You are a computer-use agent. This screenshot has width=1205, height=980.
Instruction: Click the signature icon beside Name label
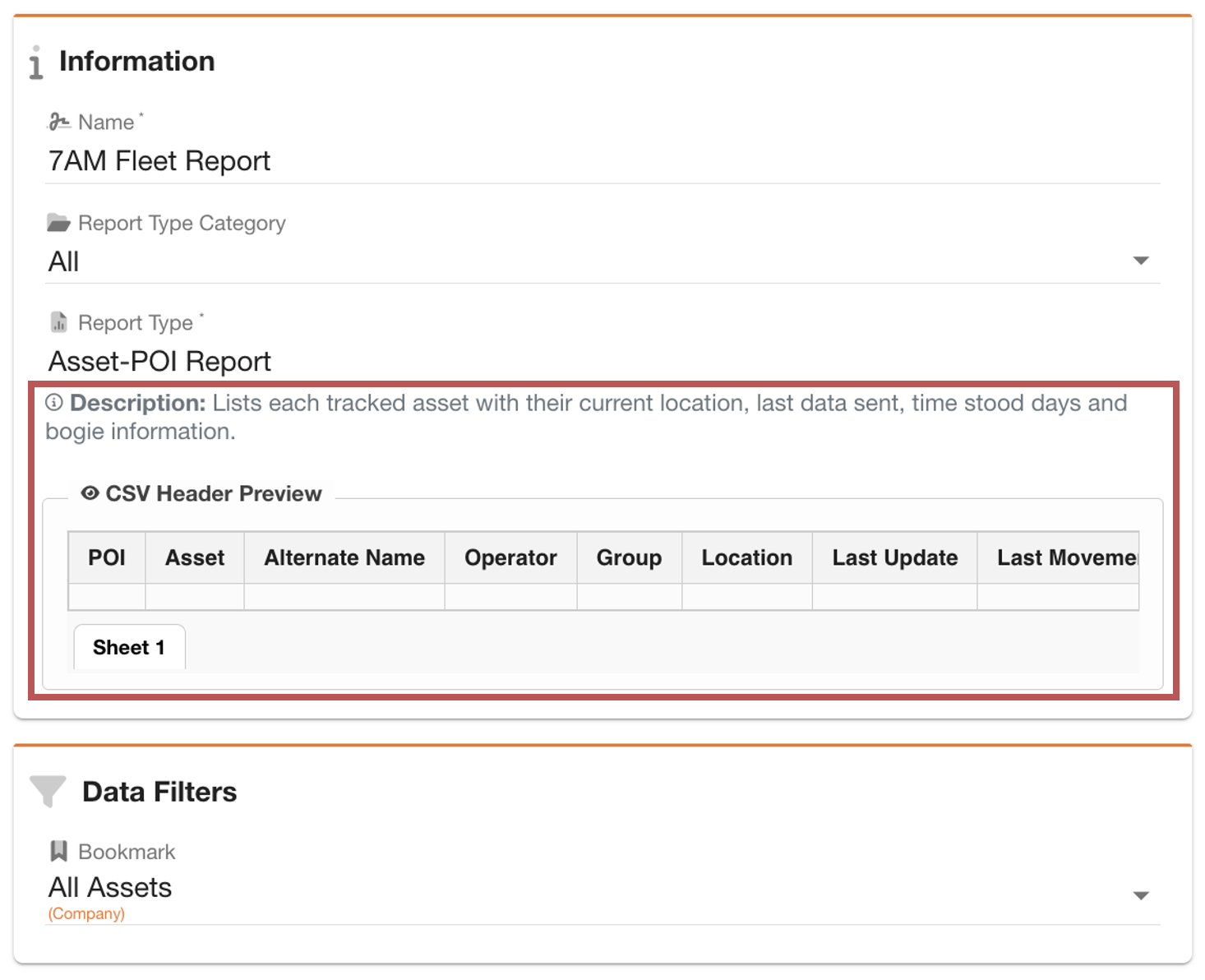58,122
